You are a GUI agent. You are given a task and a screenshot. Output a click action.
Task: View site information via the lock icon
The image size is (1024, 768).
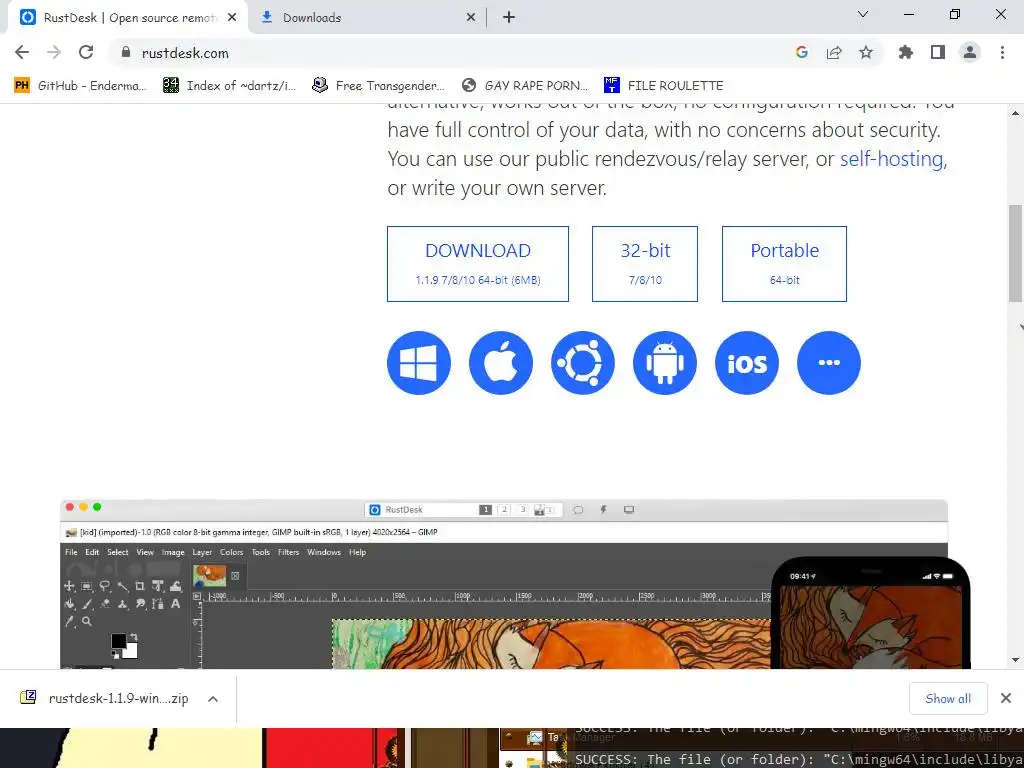point(126,53)
